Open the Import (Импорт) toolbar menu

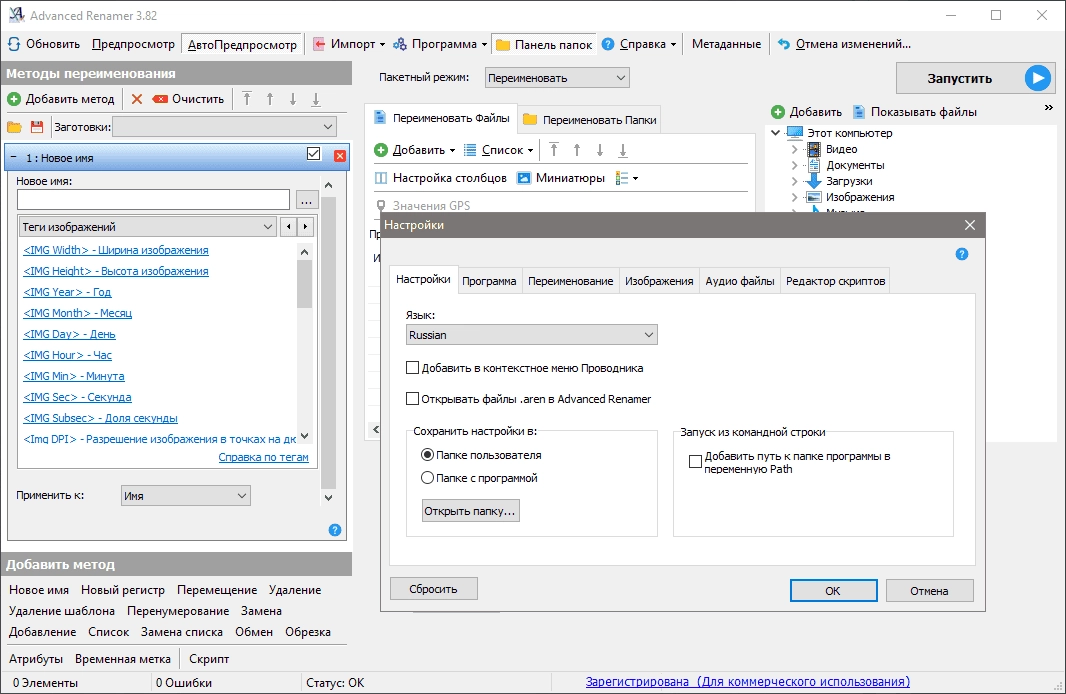(349, 44)
